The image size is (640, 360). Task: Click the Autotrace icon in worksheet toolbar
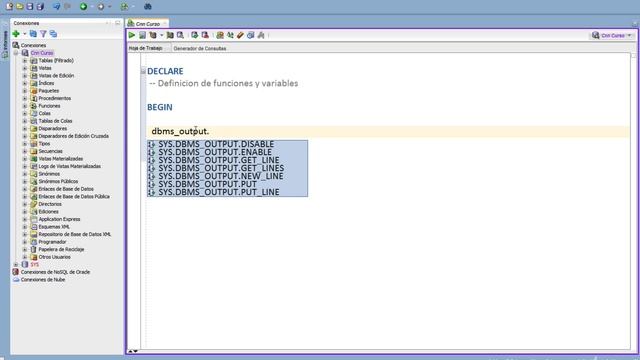point(170,36)
